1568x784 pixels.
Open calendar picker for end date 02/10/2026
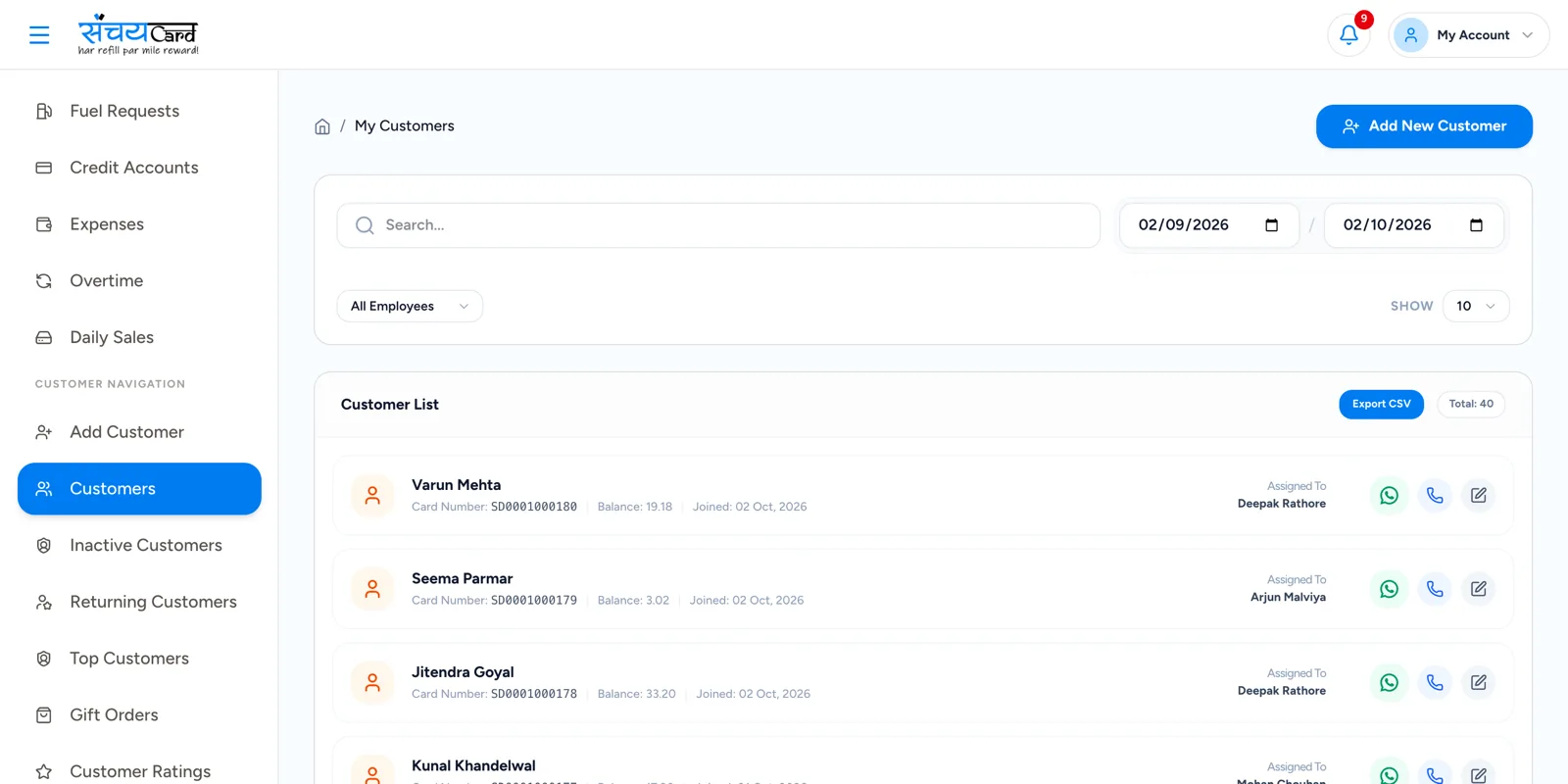coord(1476,225)
